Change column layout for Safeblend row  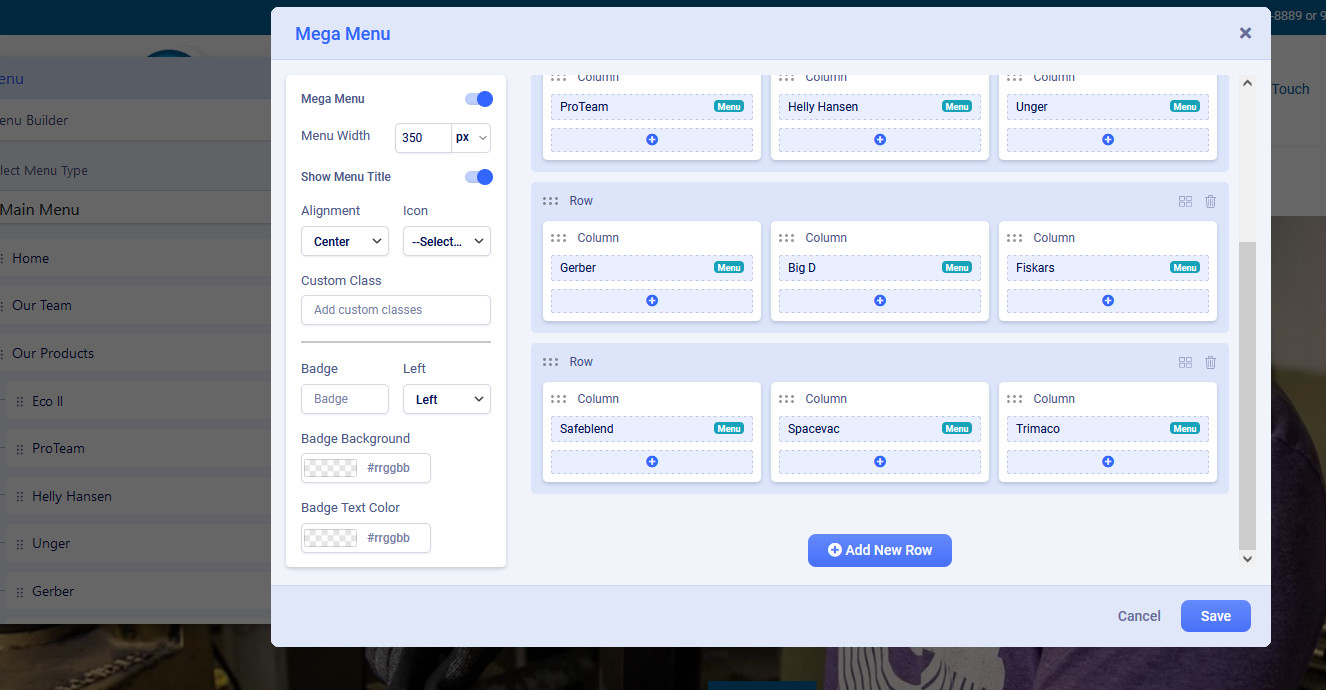[x=1185, y=362]
